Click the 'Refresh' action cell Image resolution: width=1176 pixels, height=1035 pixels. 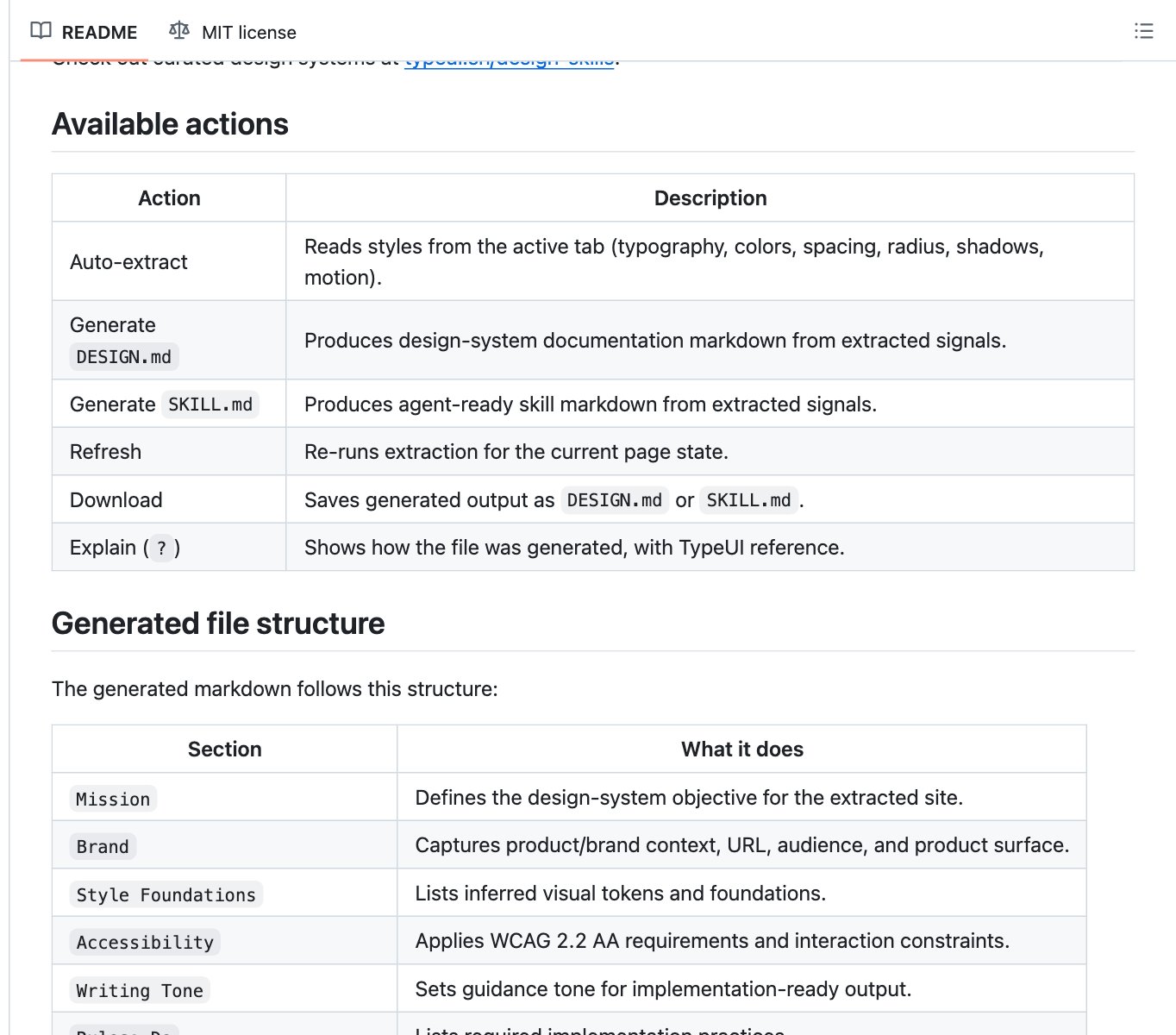(x=169, y=452)
